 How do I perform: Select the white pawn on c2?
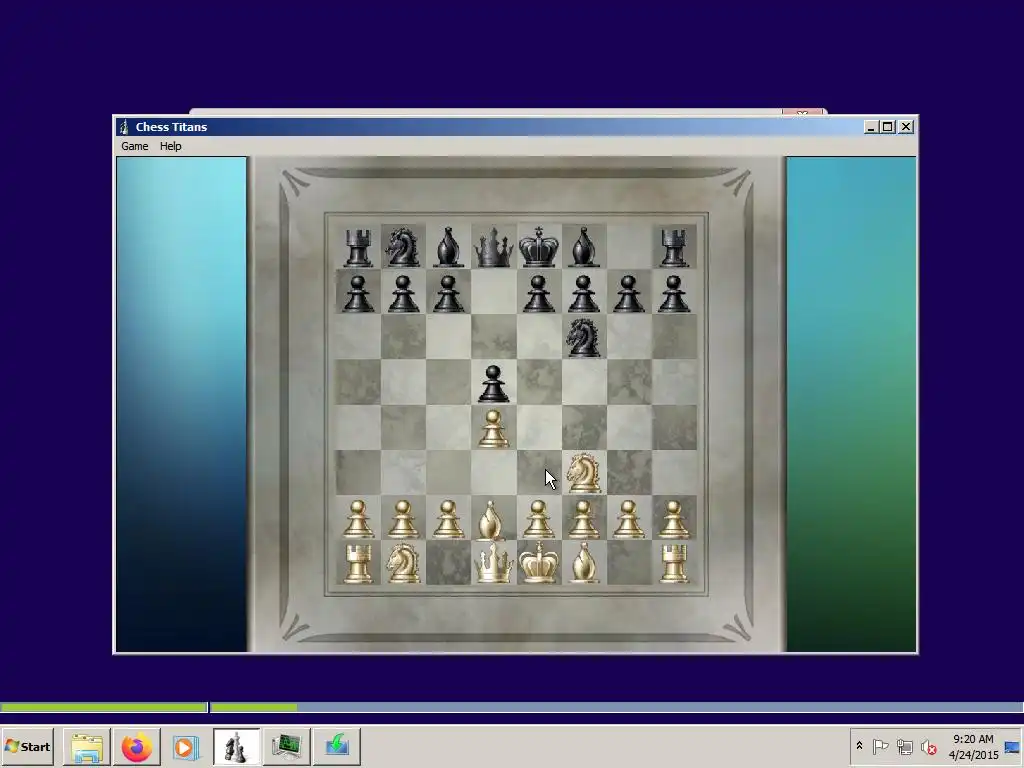tap(448, 519)
